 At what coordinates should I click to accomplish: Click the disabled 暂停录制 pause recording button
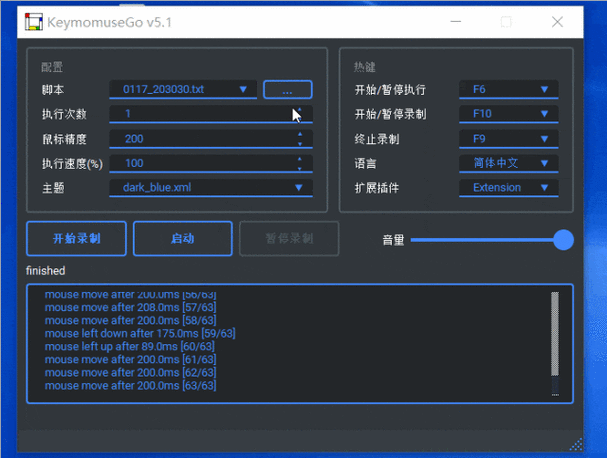click(x=289, y=238)
